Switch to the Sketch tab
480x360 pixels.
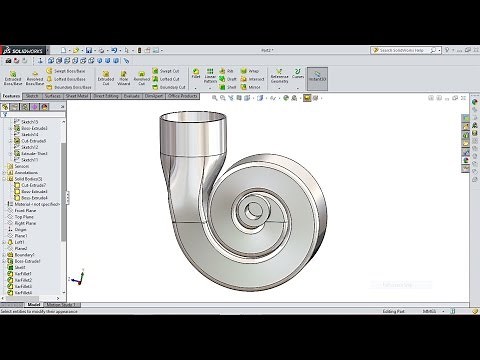click(32, 96)
